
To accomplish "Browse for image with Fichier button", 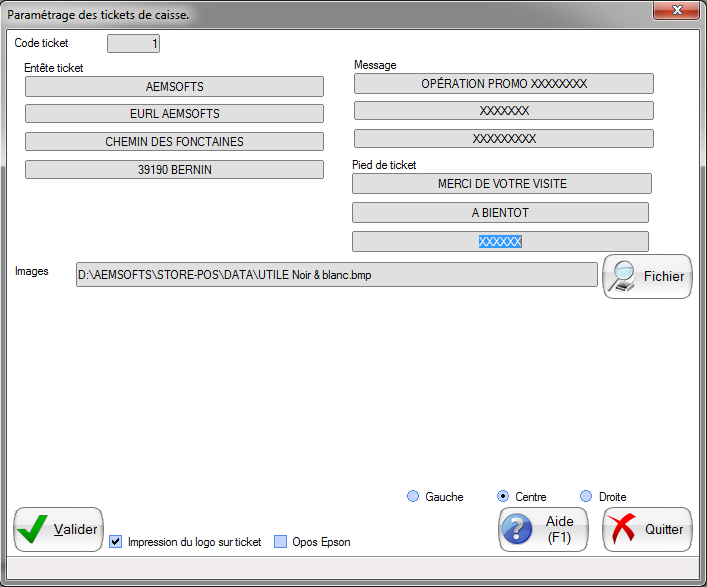I will 647,276.
